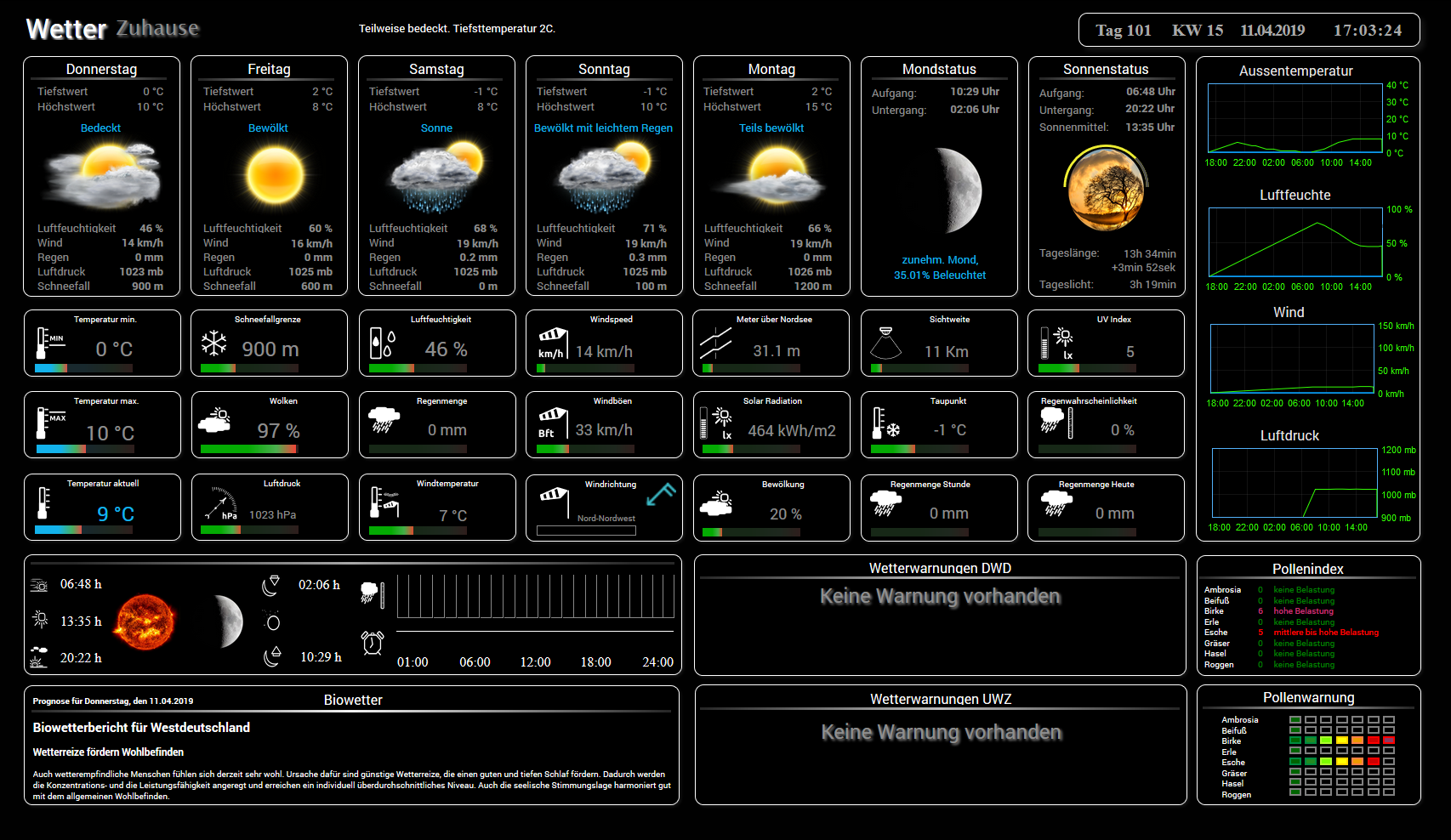
Task: Click 'mittlere bis hohe Belastung' for Esche
Action: click(1326, 633)
